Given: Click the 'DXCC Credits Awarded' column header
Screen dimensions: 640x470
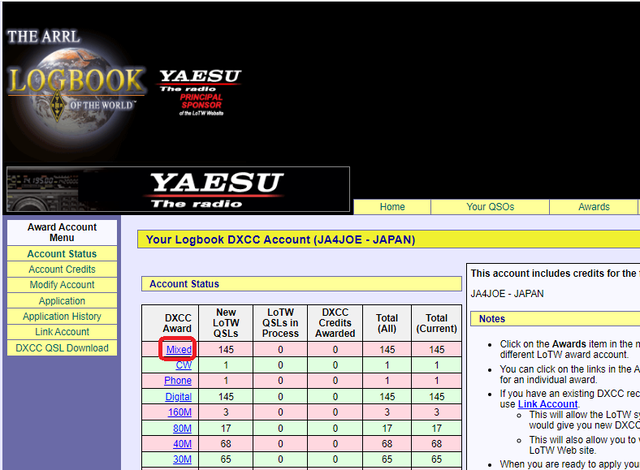Looking at the screenshot, I should [335, 323].
